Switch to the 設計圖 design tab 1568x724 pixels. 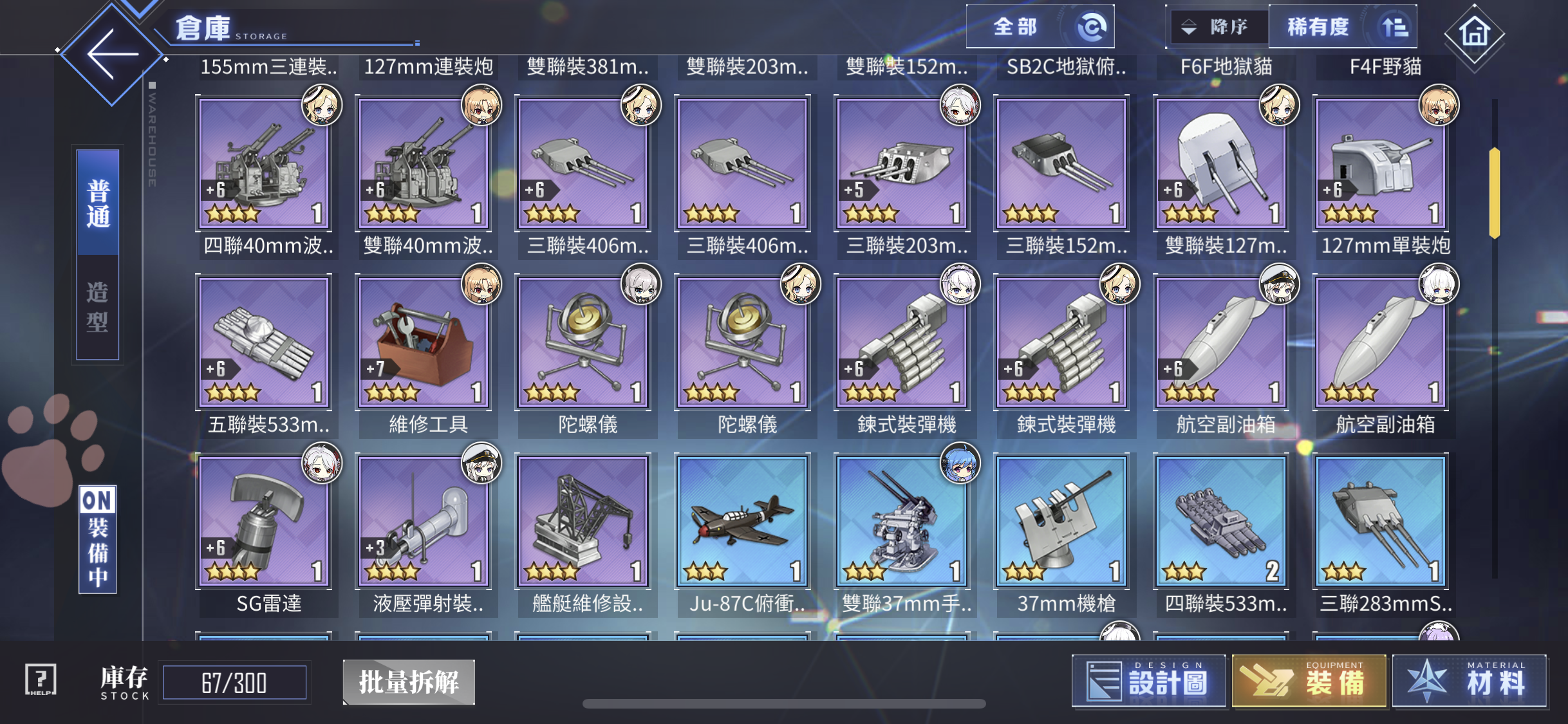click(x=1149, y=682)
